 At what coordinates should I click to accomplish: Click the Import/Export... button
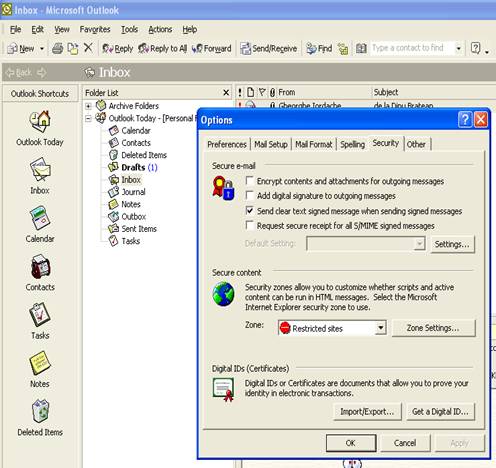click(367, 412)
